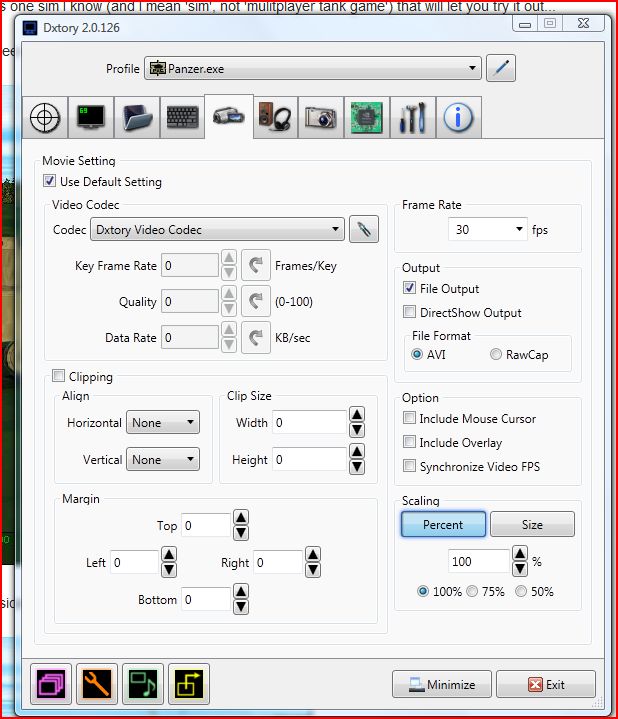This screenshot has height=719, width=618.
Task: Focus the Right margin input field
Action: coord(278,562)
